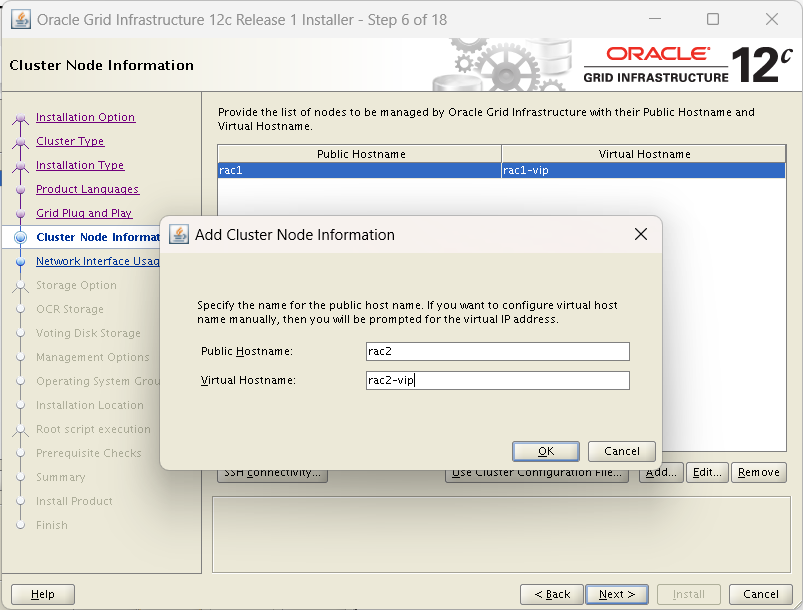Click Use Cluster Configuration File button
The width and height of the screenshot is (803, 610).
tap(537, 473)
